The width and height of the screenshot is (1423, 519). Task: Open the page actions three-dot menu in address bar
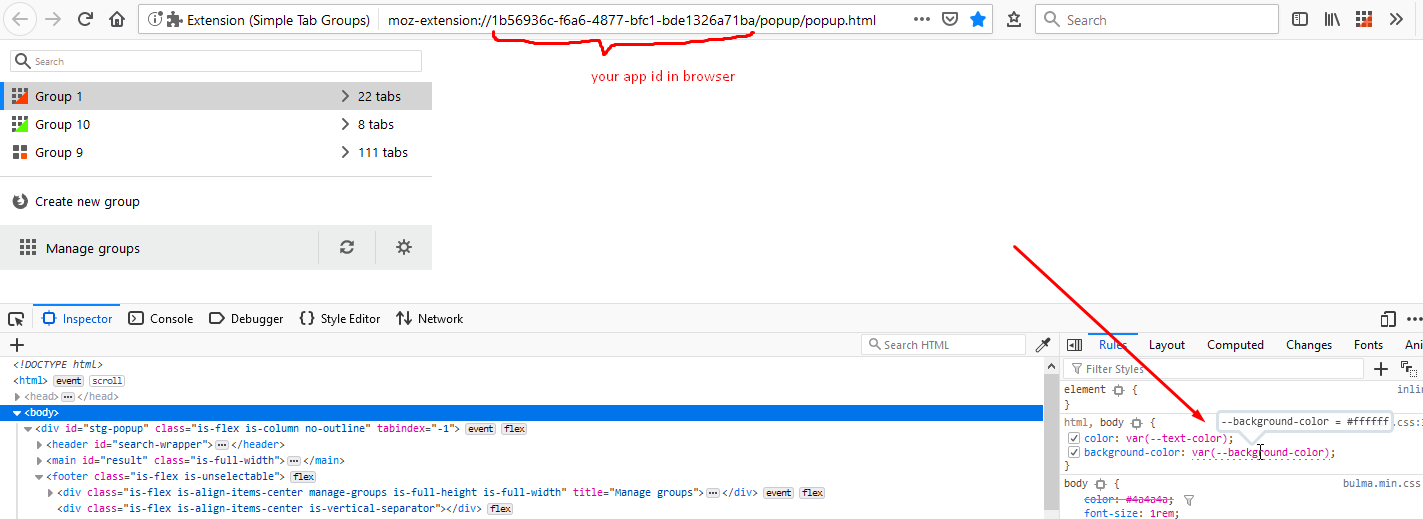[922, 19]
